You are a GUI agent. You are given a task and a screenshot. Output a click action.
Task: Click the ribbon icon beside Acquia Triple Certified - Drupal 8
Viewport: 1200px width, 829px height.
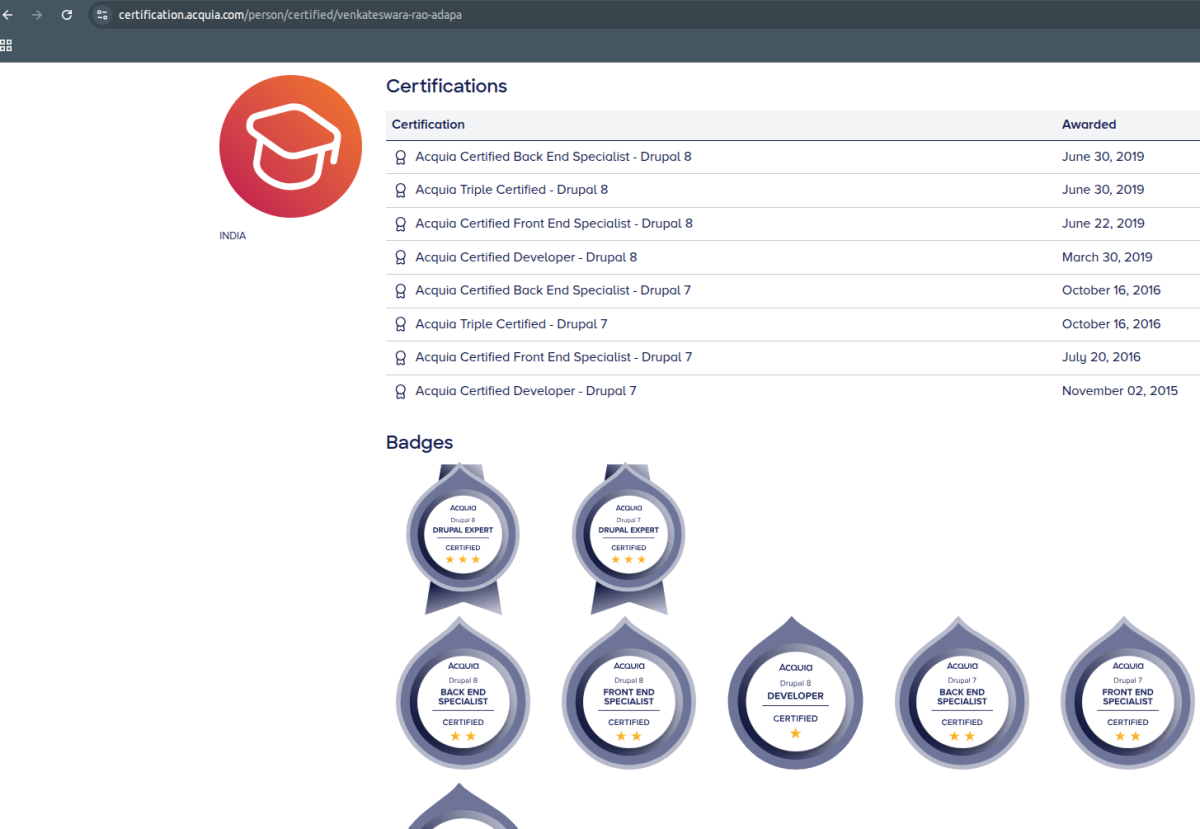tap(400, 190)
